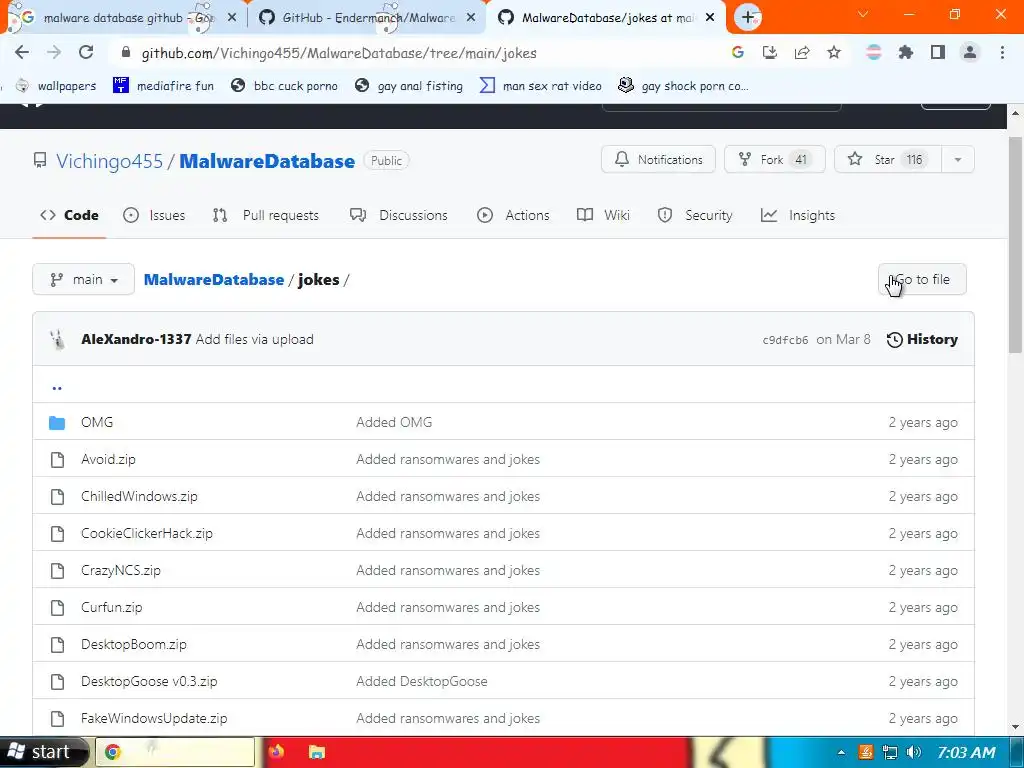Star the repository
The width and height of the screenshot is (1024, 768).
pyautogui.click(x=888, y=159)
